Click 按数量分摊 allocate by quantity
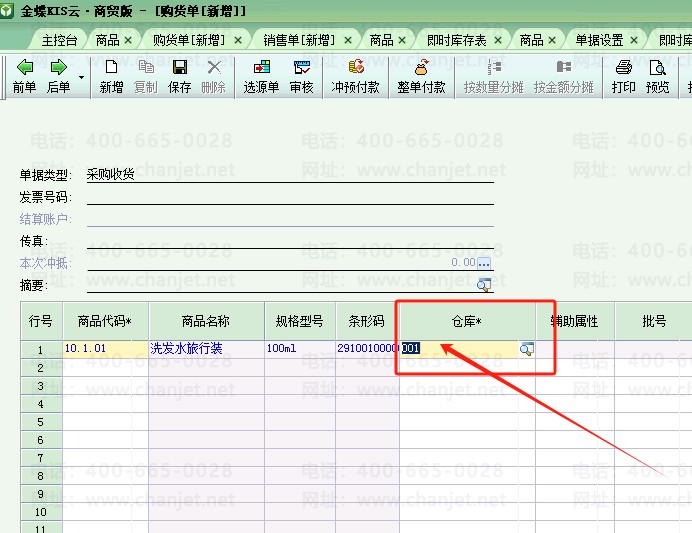This screenshot has height=533, width=692. (493, 76)
